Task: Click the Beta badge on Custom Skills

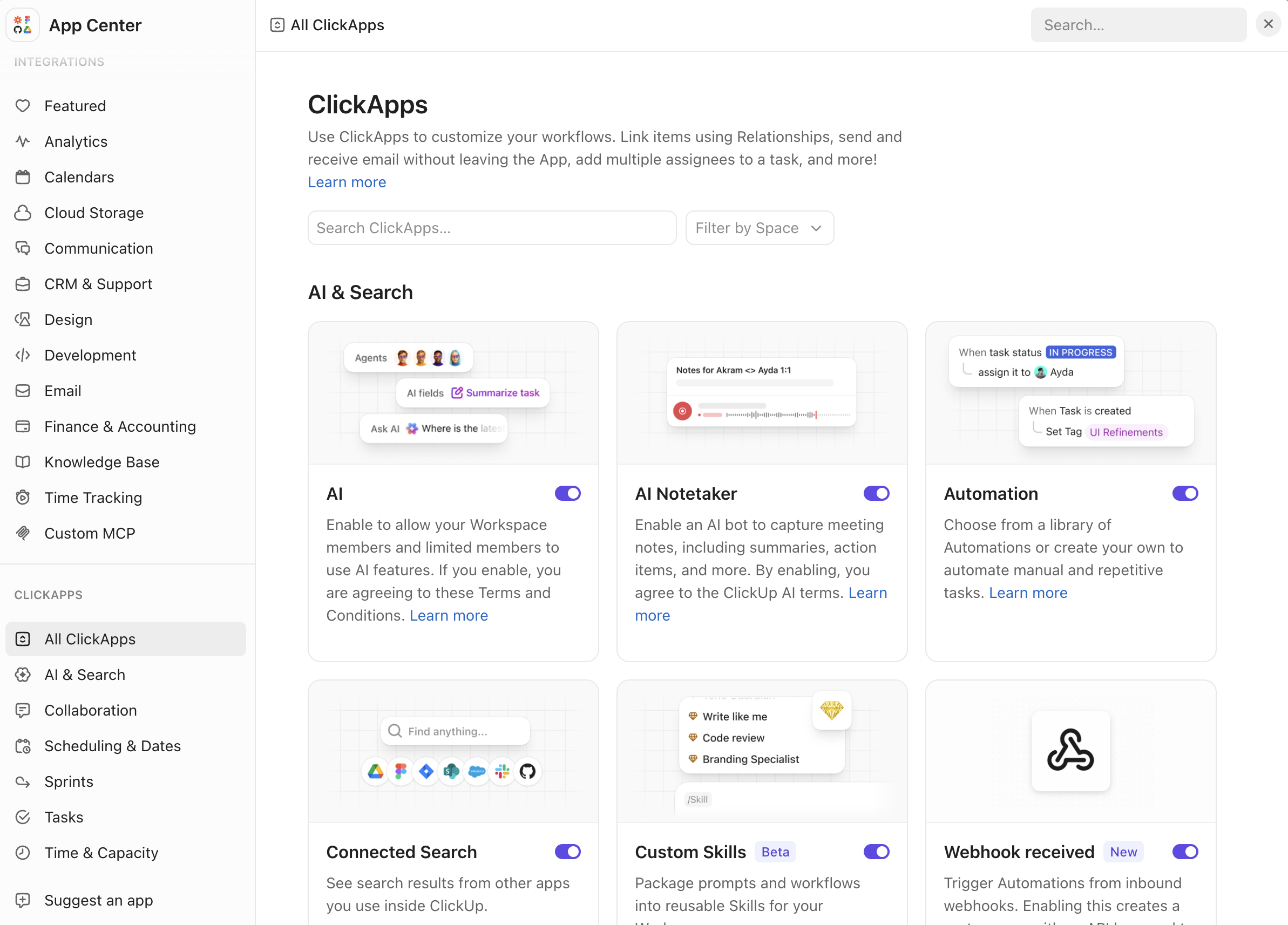Action: [x=775, y=852]
